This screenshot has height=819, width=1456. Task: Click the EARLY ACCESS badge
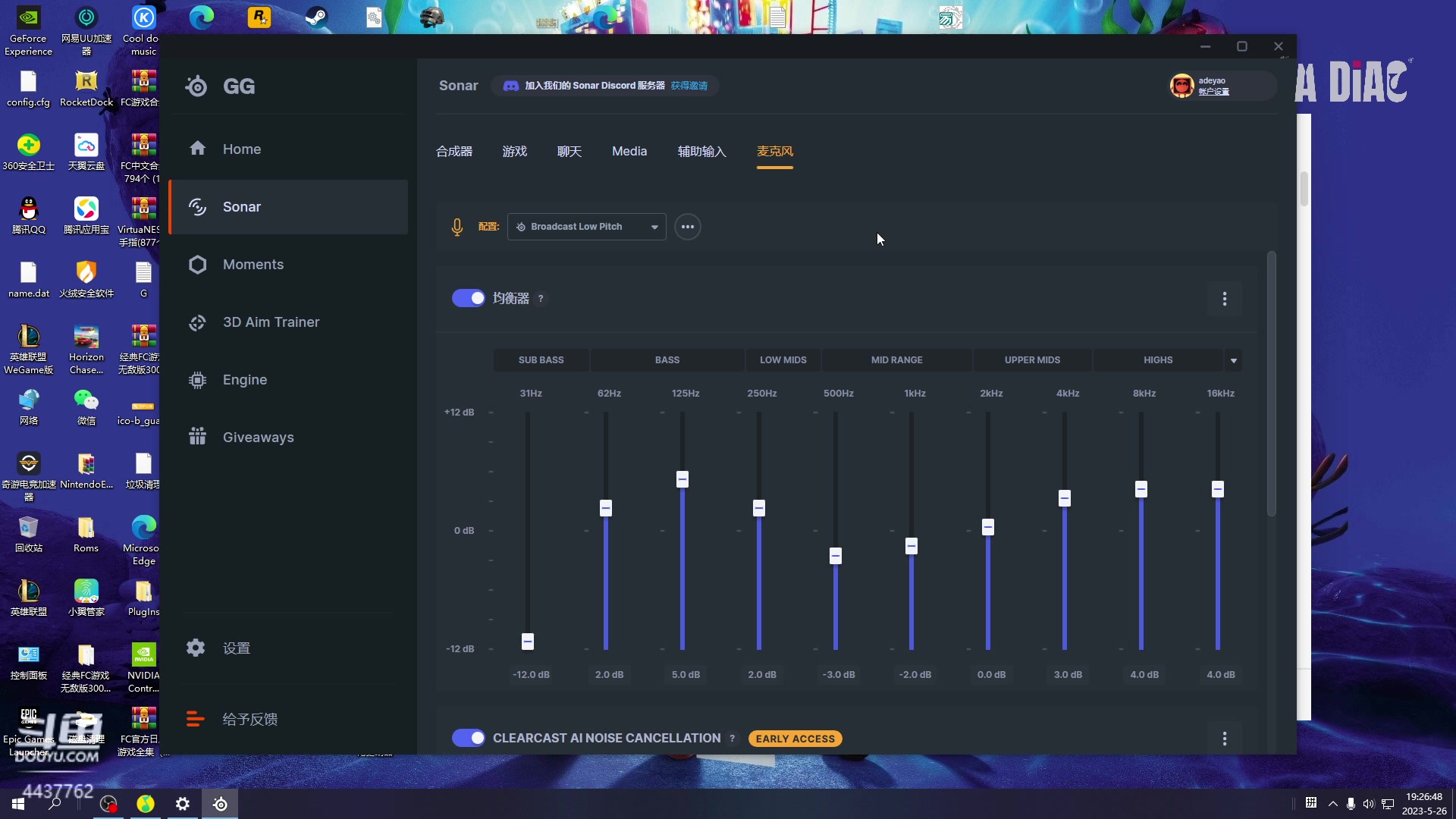coord(795,739)
